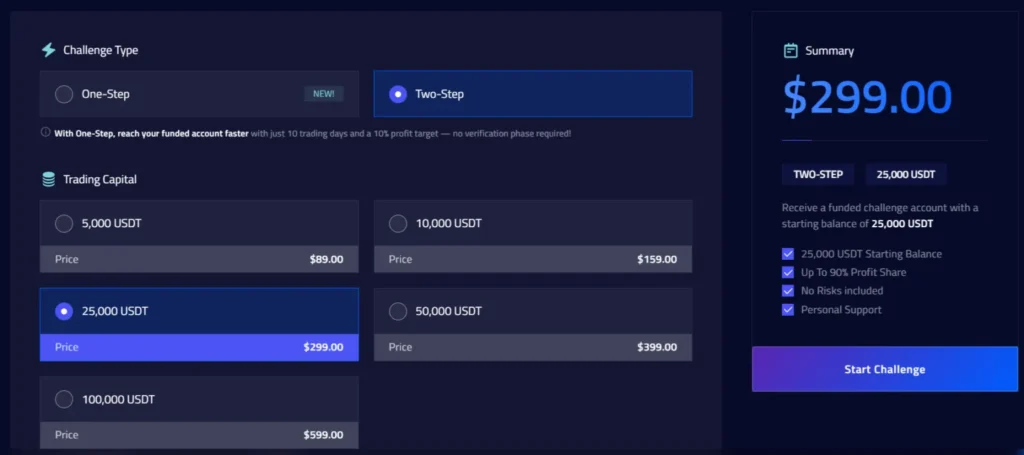Choose the 5,000 USDT capital option
This screenshot has width=1024, height=455.
(64, 223)
